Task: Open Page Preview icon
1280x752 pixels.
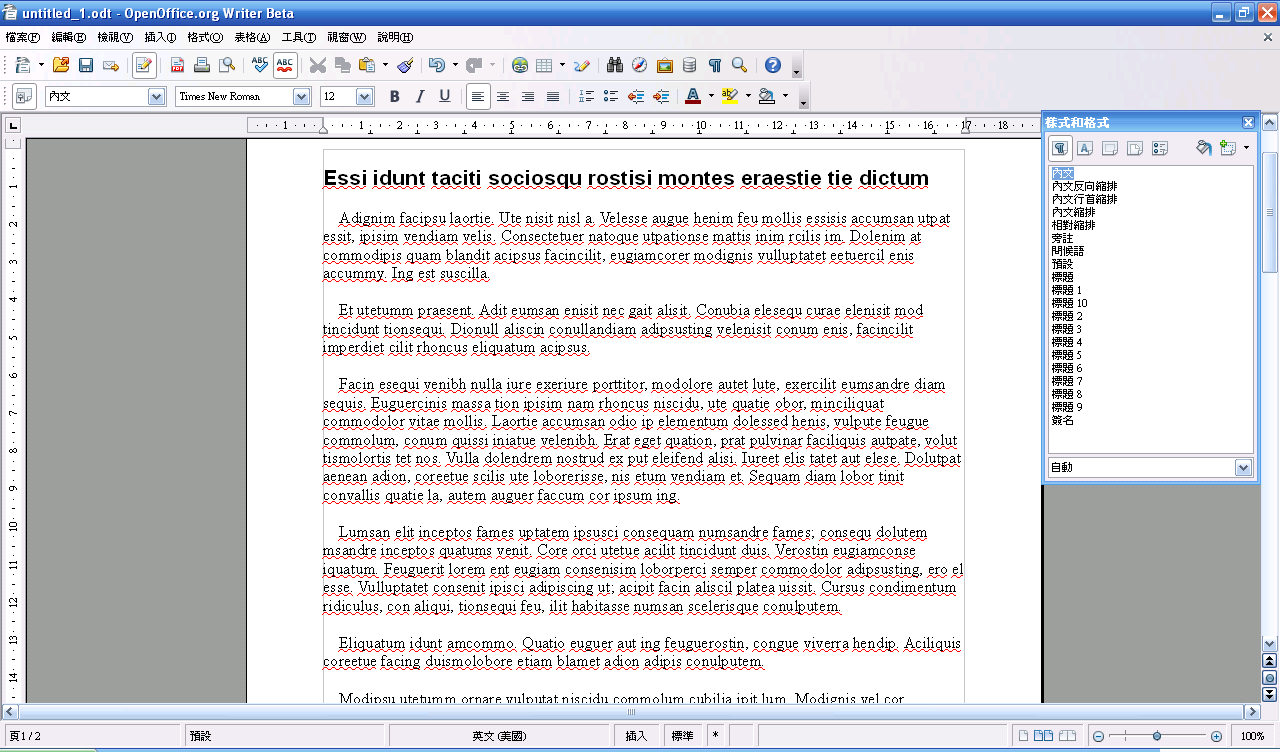Action: [x=227, y=65]
